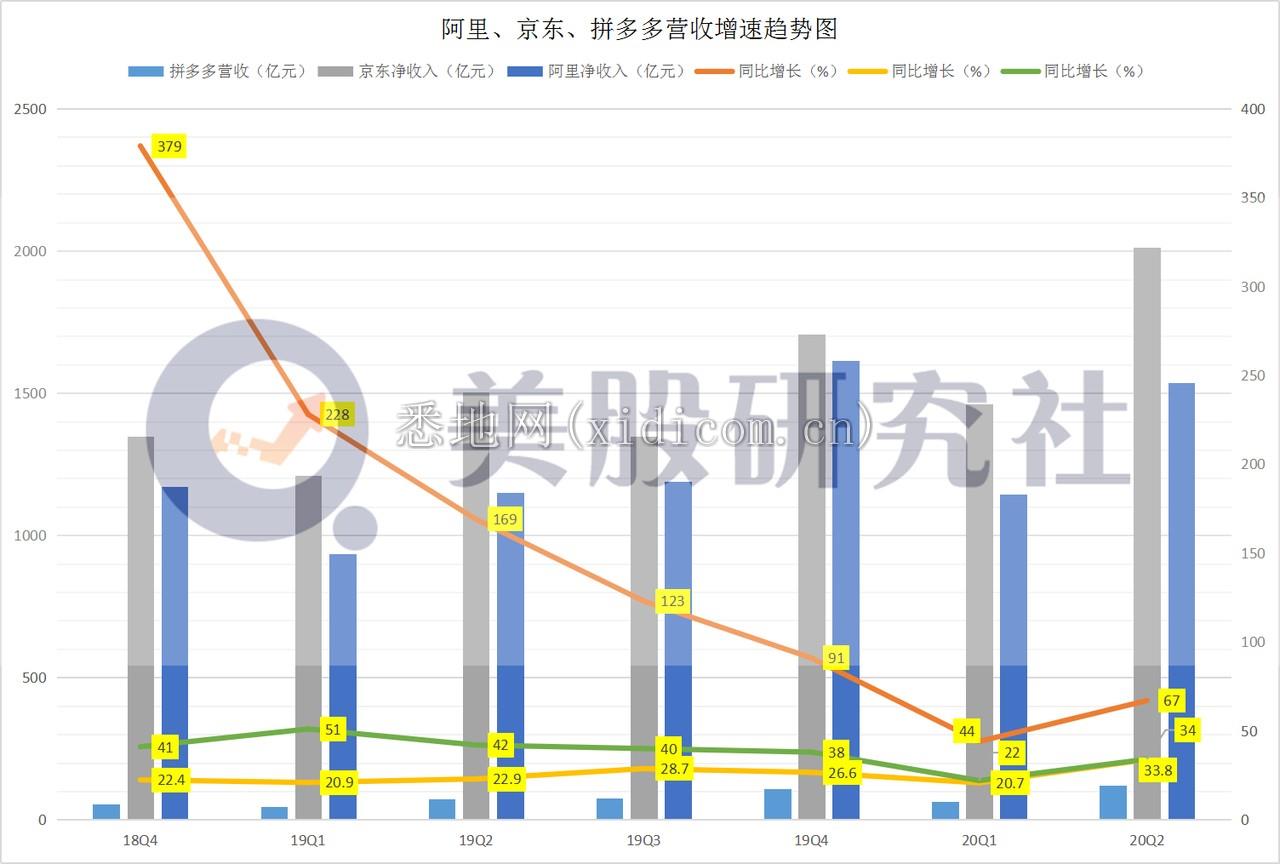Click the 19Q4 category axis label

click(810, 842)
